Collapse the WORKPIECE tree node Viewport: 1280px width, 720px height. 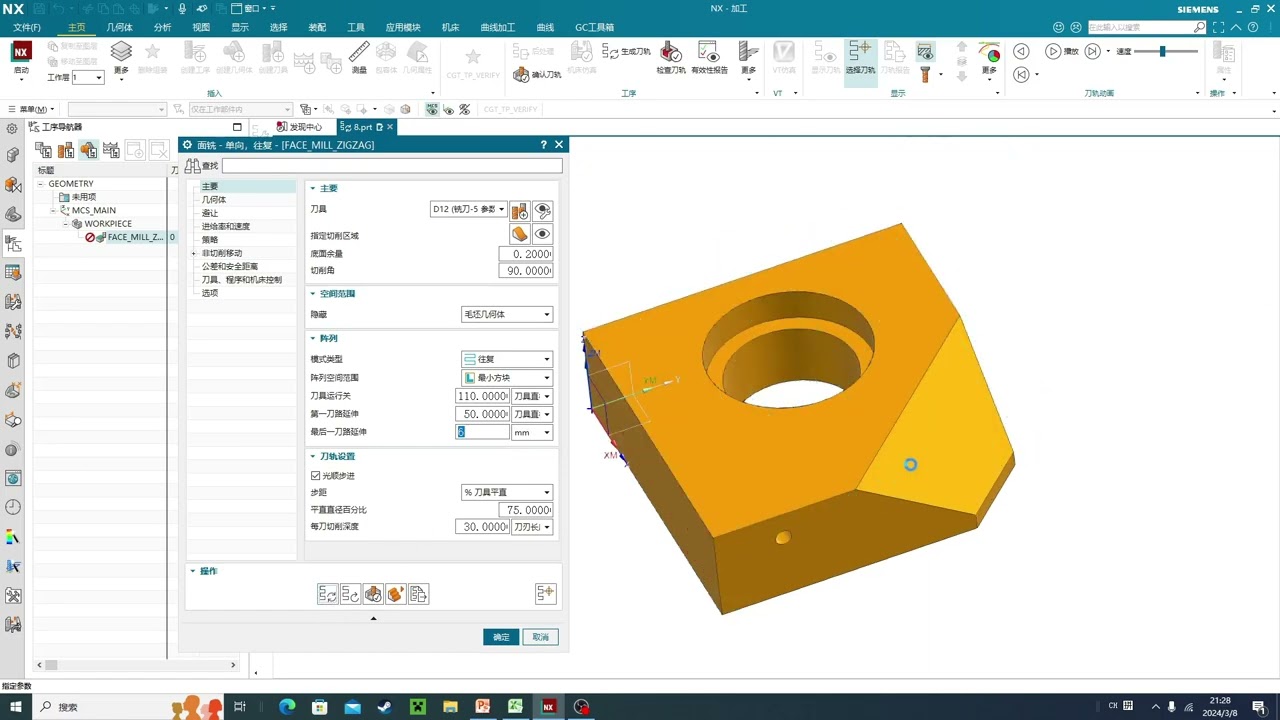pos(66,224)
